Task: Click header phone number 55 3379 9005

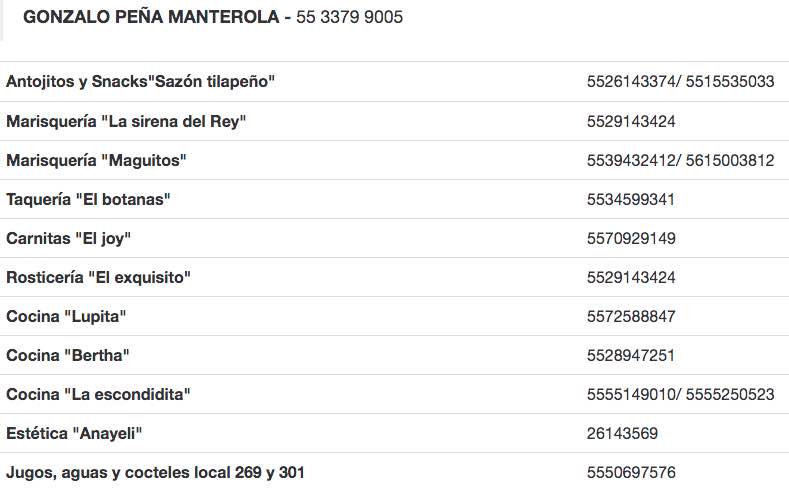Action: coord(349,17)
